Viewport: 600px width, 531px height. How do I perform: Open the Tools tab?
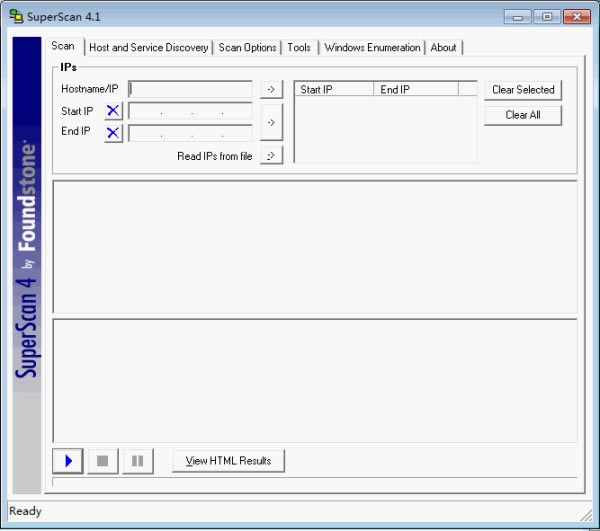[299, 47]
